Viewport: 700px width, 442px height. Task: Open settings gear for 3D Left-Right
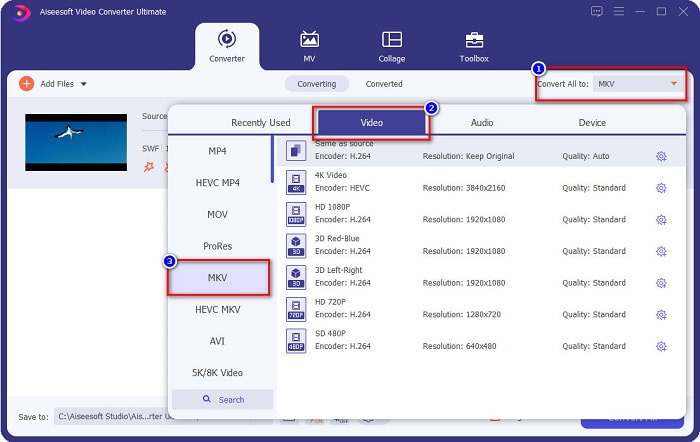pos(661,283)
